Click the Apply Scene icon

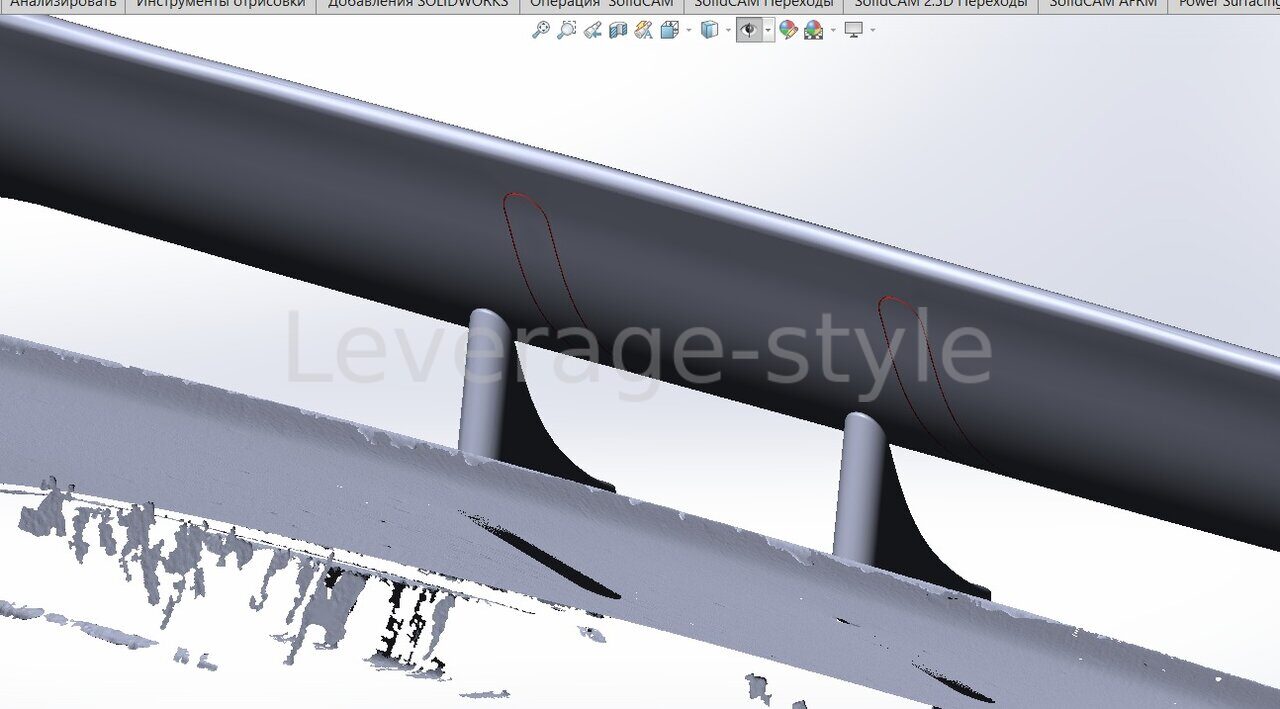(x=813, y=31)
